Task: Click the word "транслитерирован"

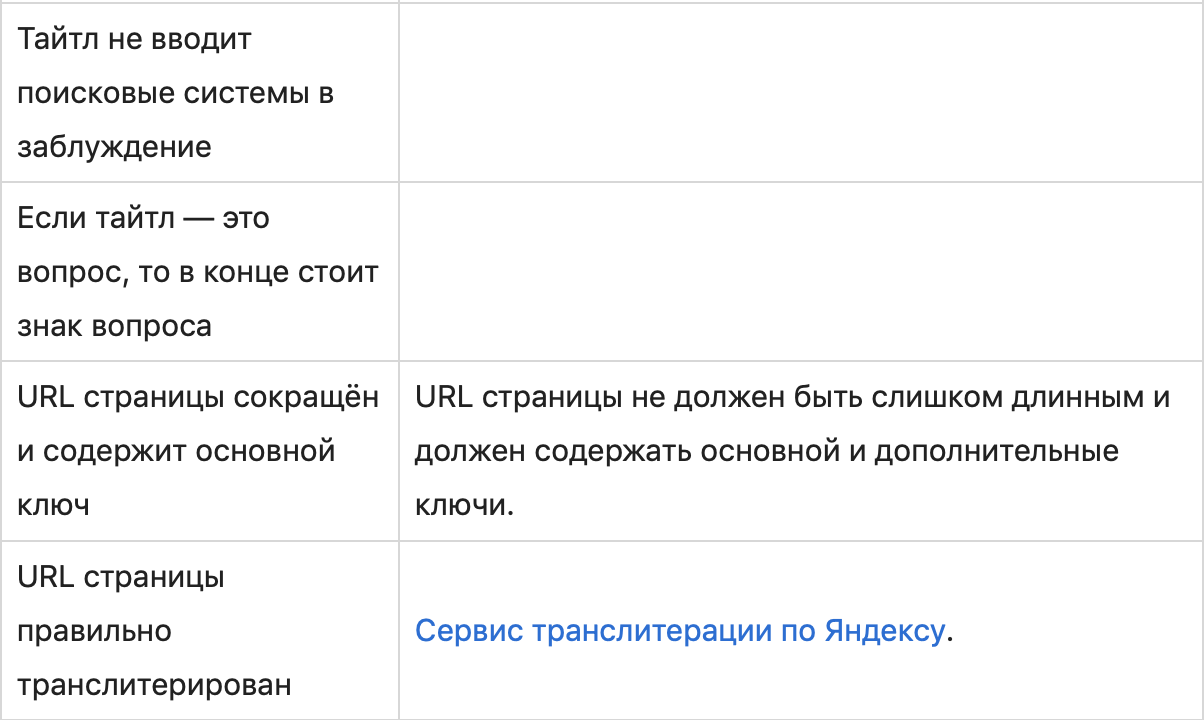Action: 155,686
